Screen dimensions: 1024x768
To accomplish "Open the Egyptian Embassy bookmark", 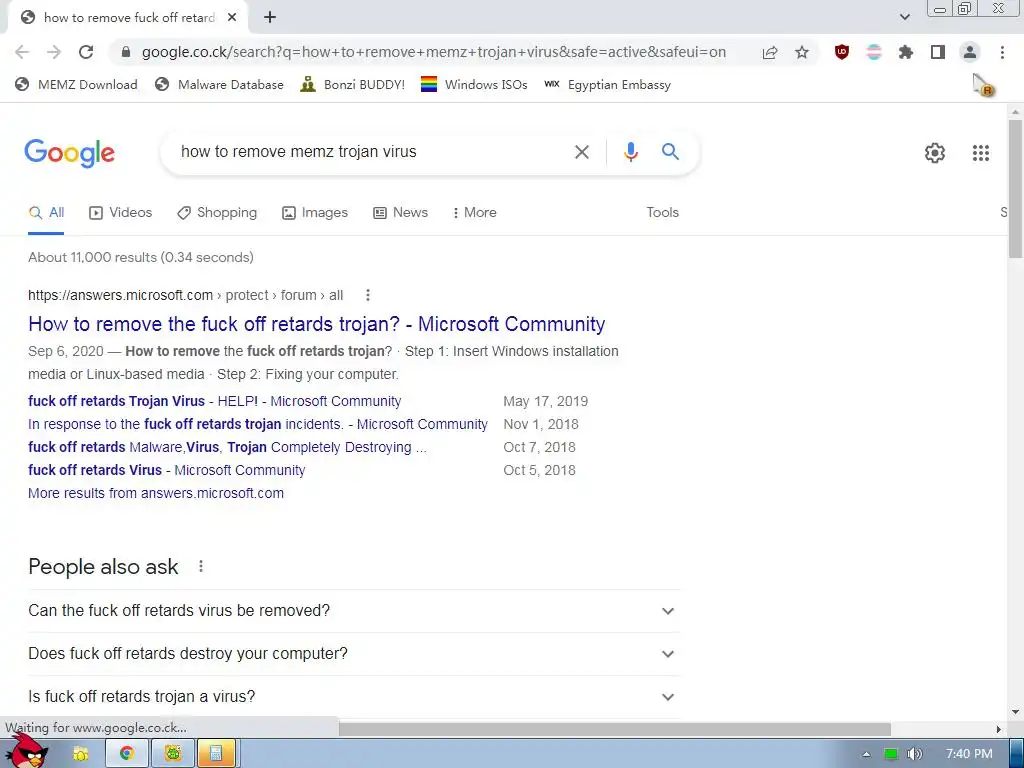I will coord(607,84).
